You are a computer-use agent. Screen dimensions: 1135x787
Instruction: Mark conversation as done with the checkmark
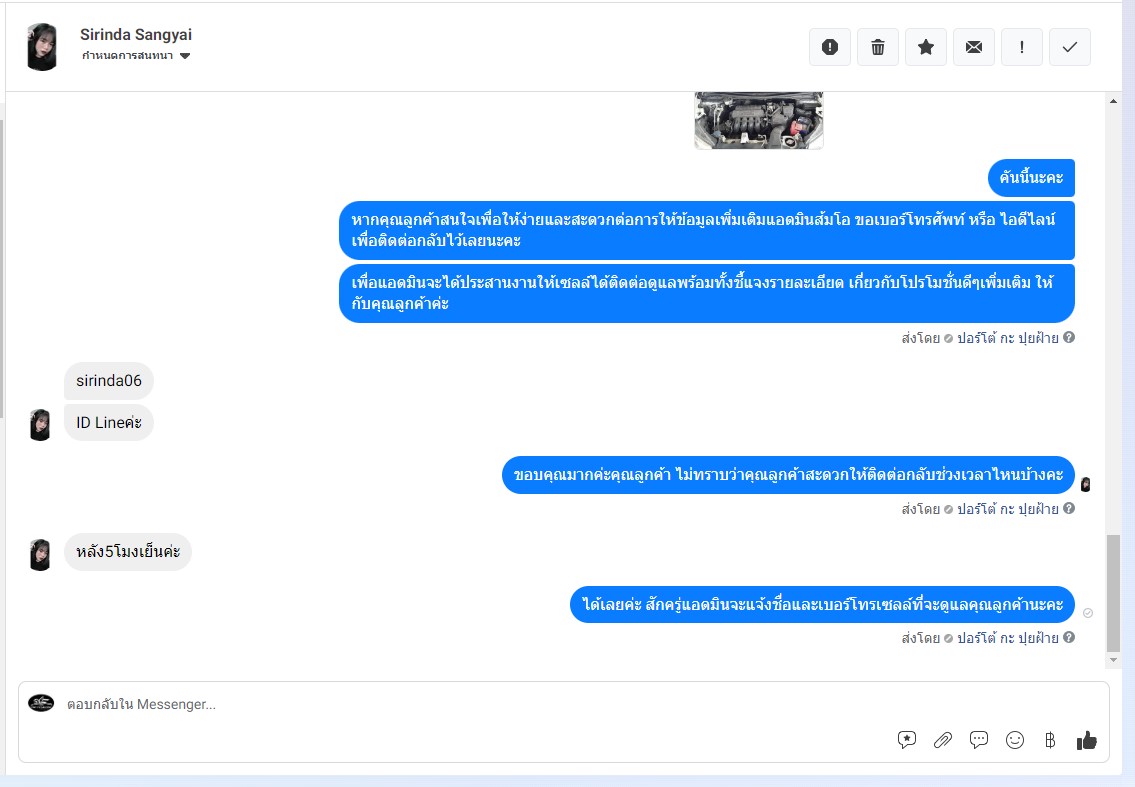coord(1070,47)
